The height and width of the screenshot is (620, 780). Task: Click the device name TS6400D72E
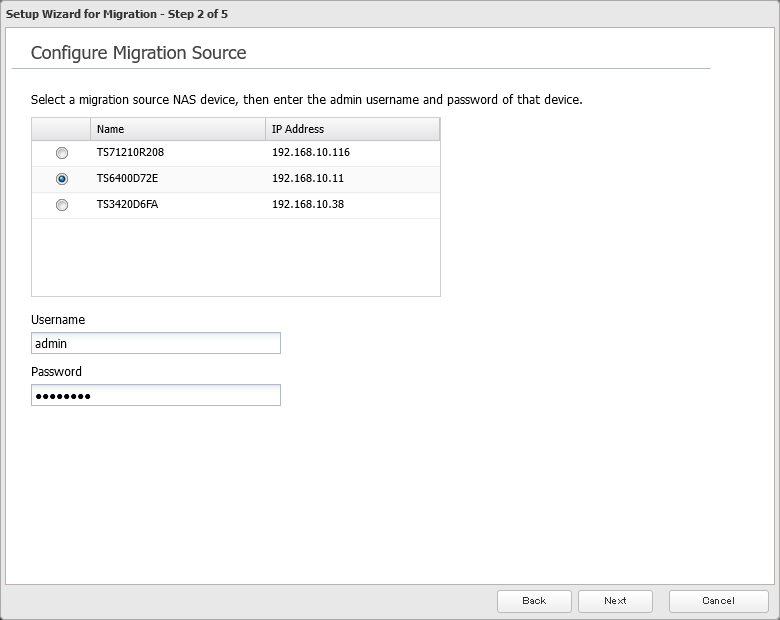pos(129,179)
